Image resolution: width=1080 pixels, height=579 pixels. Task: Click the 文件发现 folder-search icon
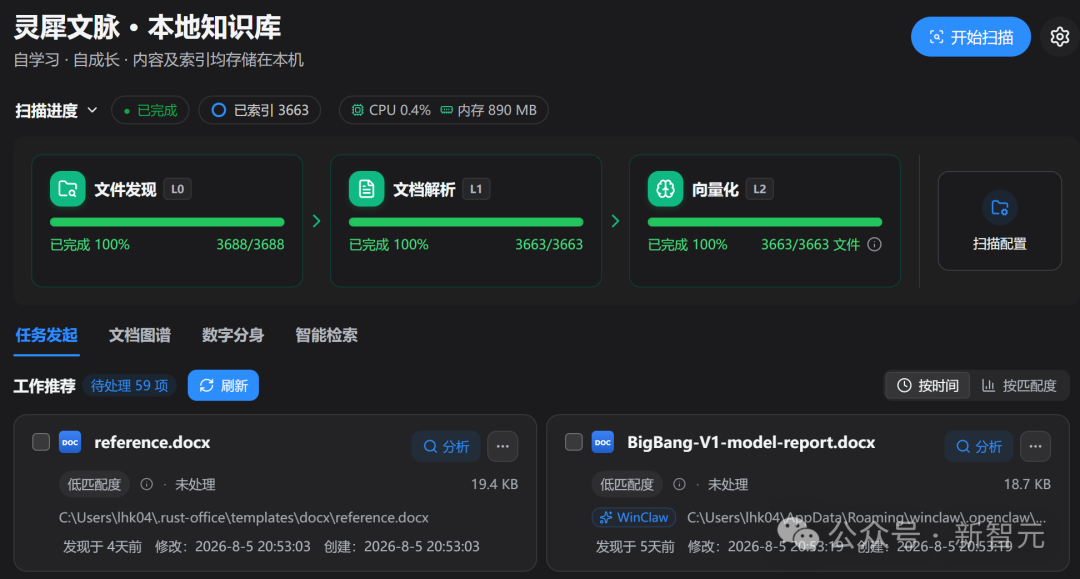coord(68,189)
